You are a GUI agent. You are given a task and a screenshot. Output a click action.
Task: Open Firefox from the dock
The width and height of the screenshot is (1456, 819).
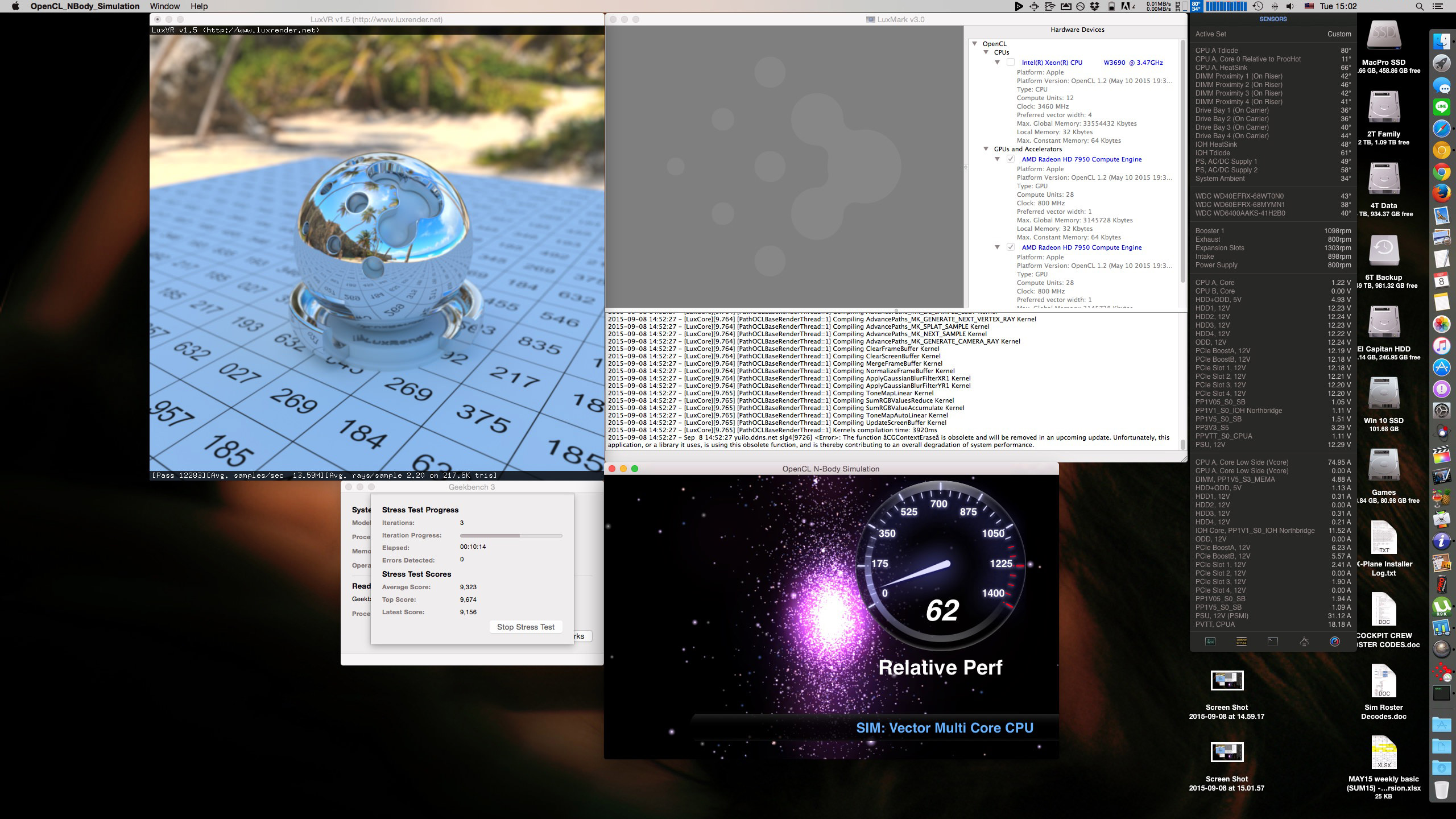tap(1442, 193)
